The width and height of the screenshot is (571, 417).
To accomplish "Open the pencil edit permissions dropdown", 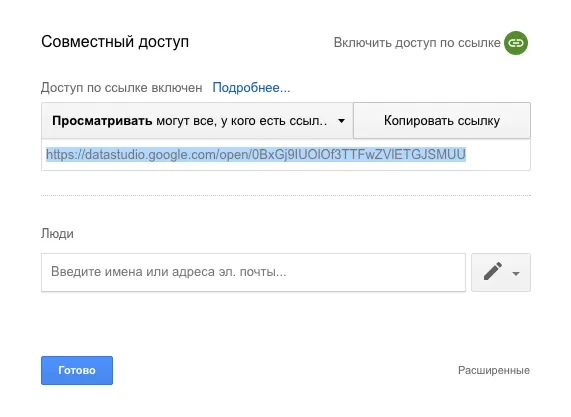I will 501,272.
